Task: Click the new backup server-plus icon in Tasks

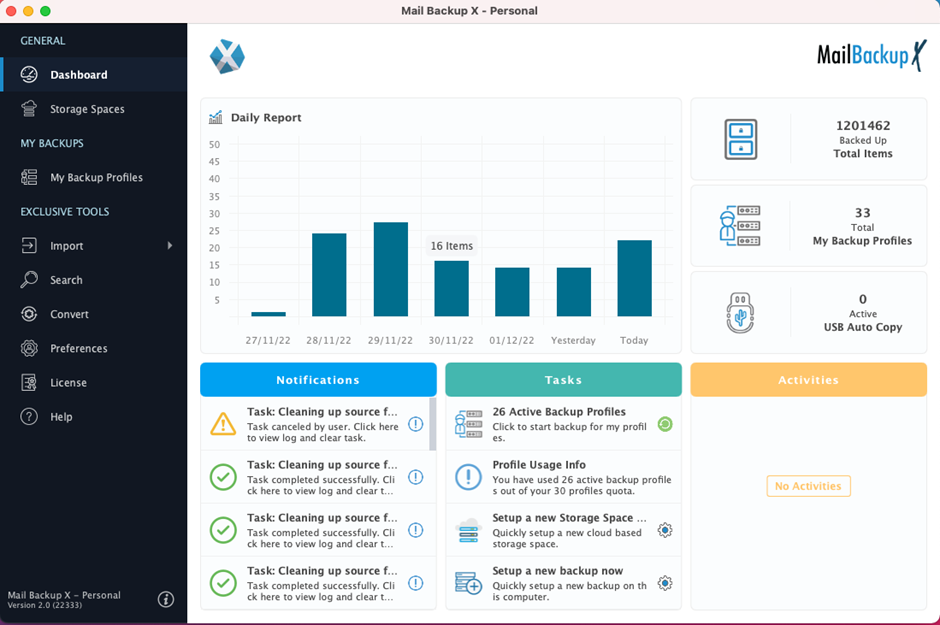Action: point(468,583)
